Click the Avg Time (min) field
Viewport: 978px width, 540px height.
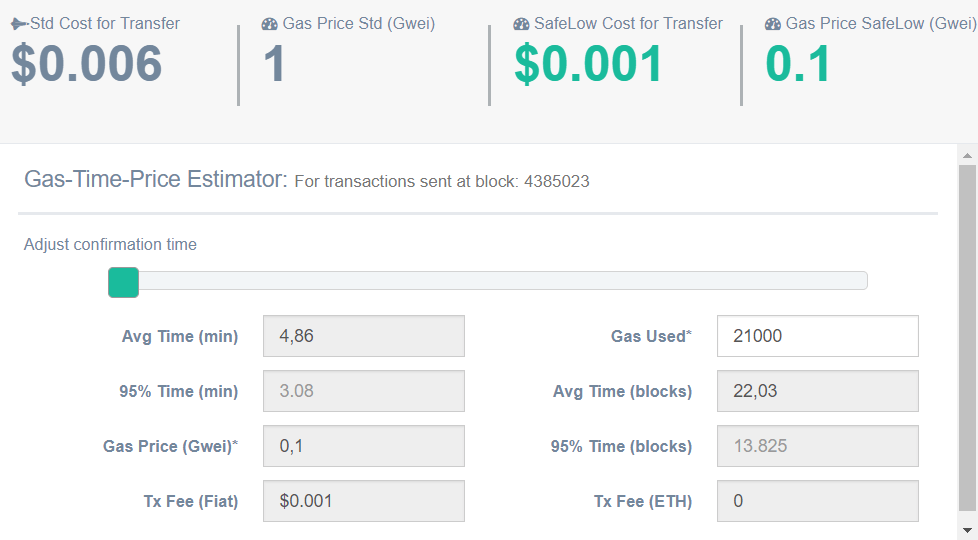coord(363,336)
